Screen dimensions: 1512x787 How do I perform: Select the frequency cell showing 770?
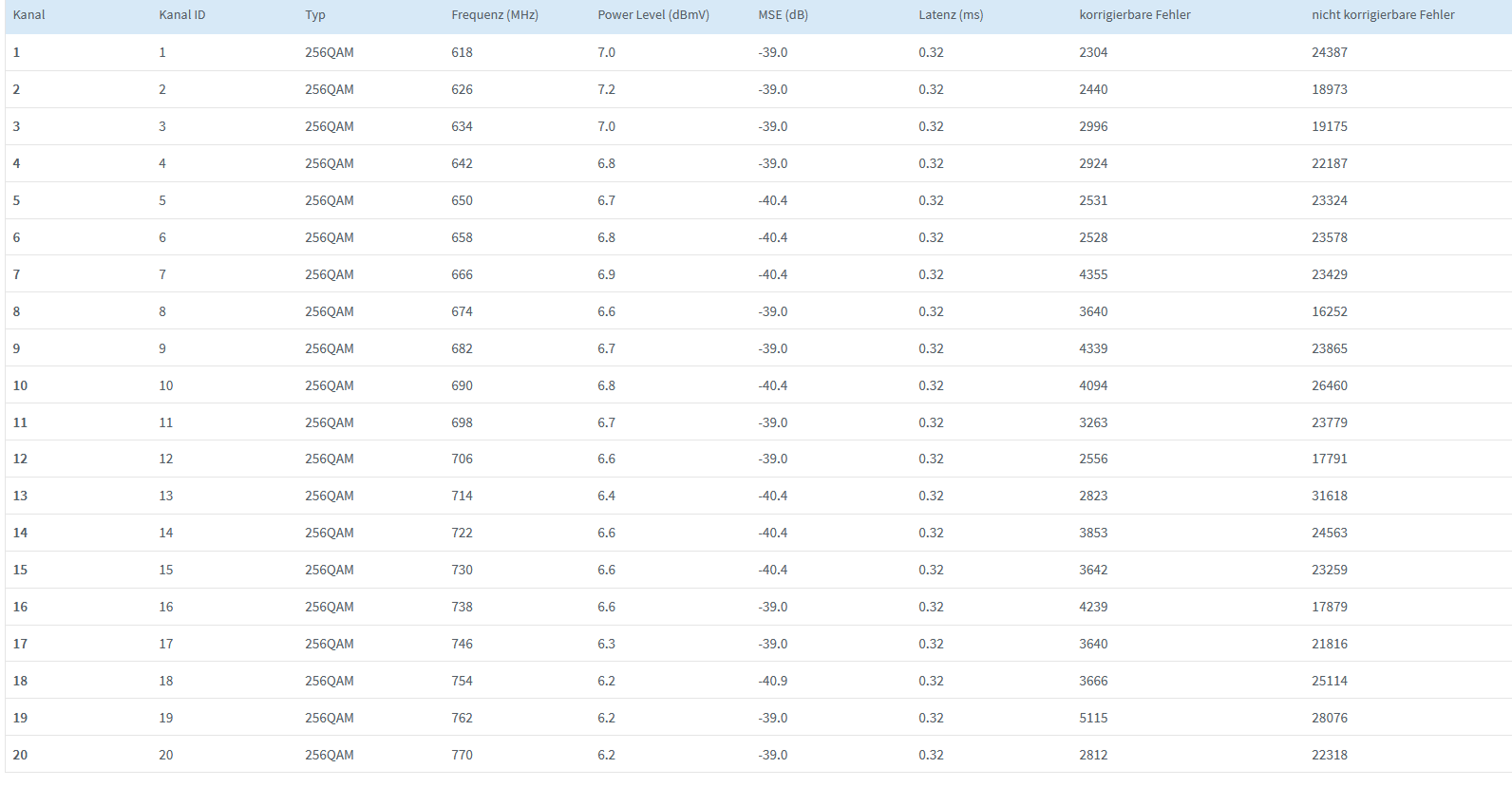(x=463, y=755)
